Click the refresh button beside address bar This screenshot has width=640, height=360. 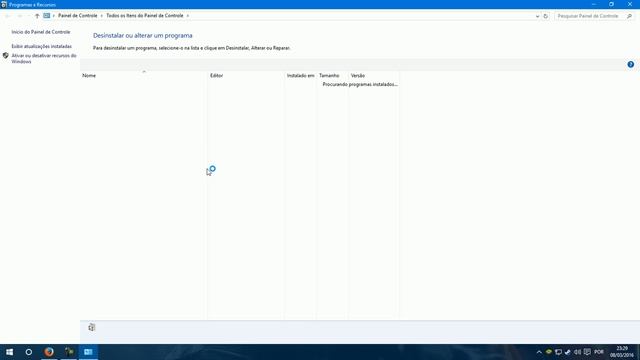click(546, 16)
